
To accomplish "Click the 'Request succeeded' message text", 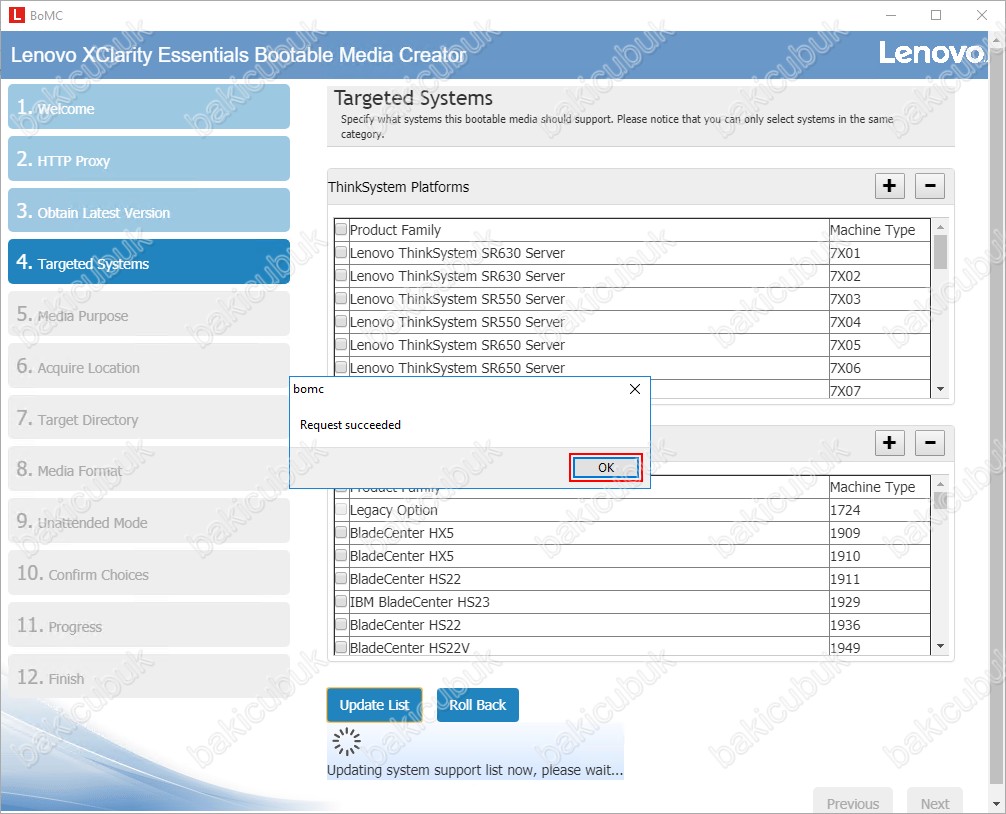I will 350,425.
